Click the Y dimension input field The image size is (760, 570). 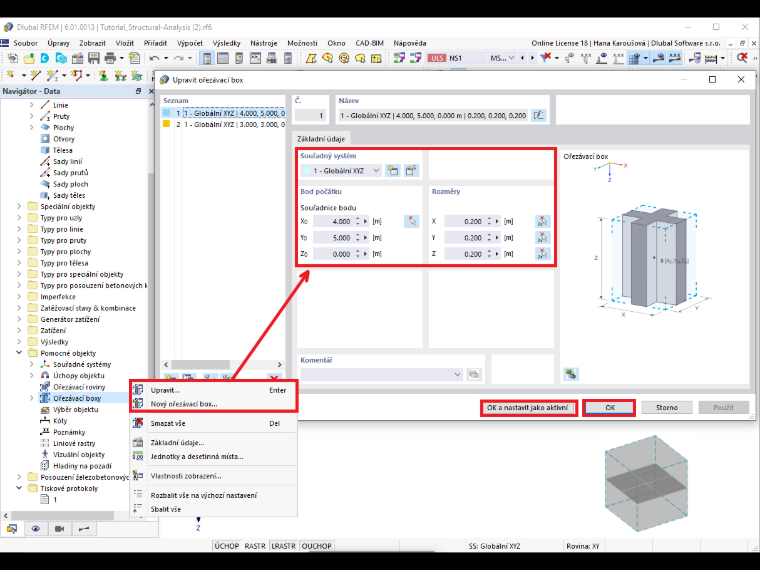point(465,238)
